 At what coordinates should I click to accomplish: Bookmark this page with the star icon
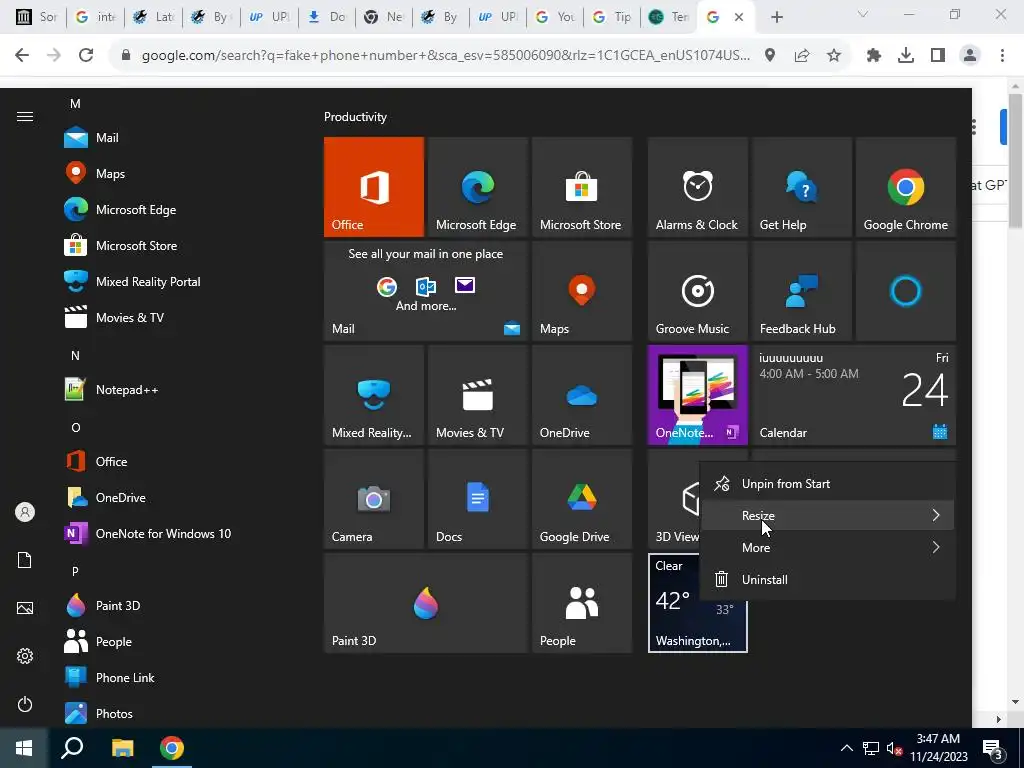(834, 56)
